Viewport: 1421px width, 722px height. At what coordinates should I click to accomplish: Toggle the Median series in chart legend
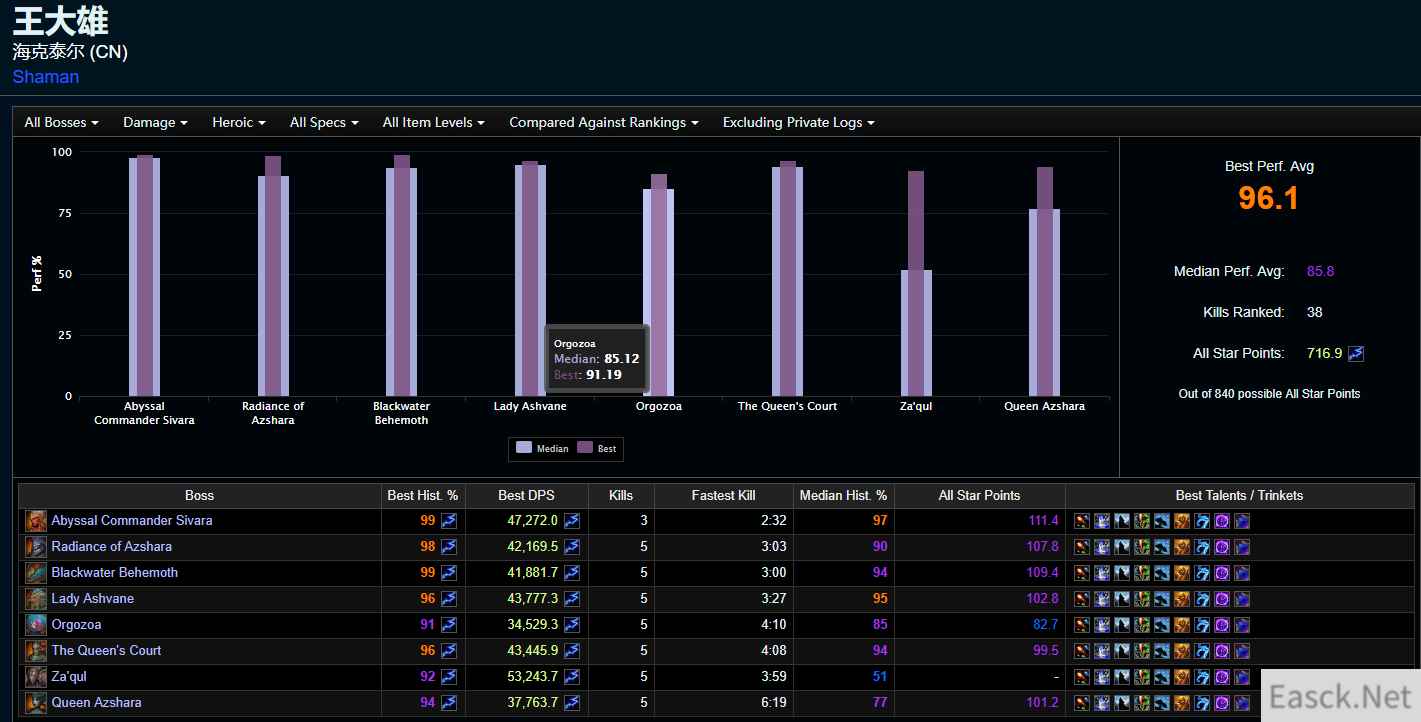[x=542, y=449]
